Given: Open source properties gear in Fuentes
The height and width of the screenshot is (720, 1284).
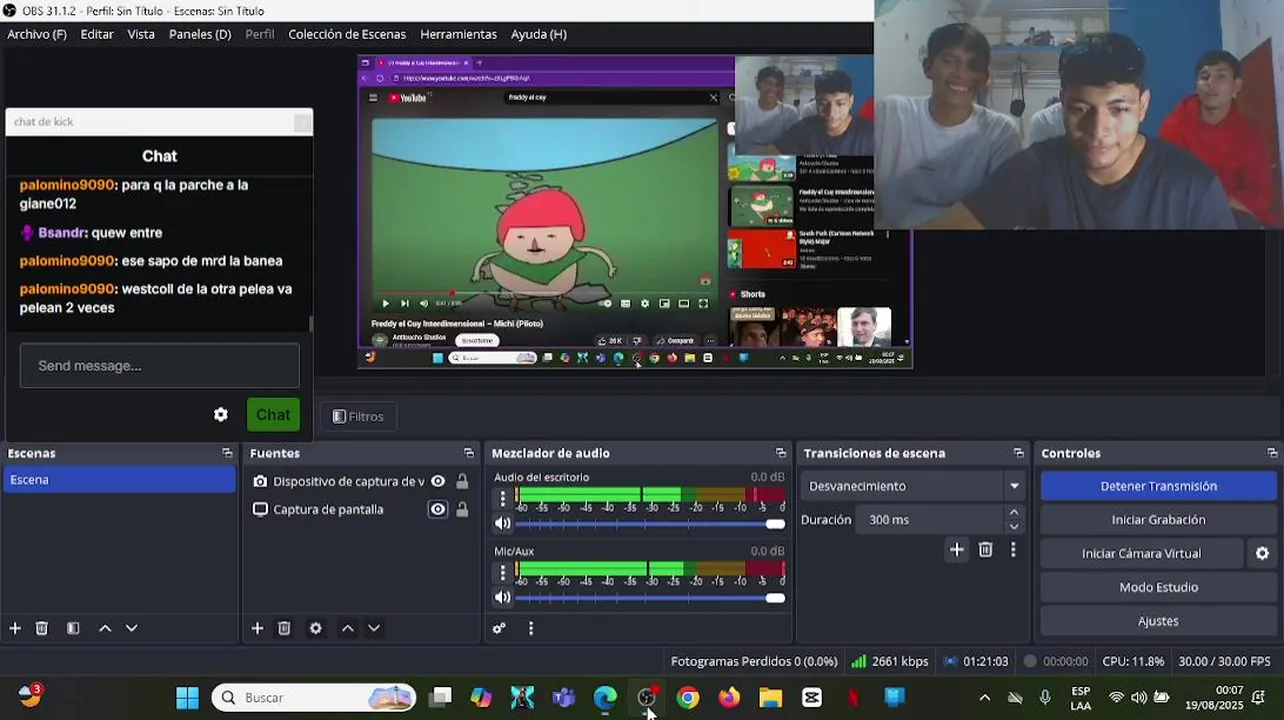Looking at the screenshot, I should pos(316,628).
